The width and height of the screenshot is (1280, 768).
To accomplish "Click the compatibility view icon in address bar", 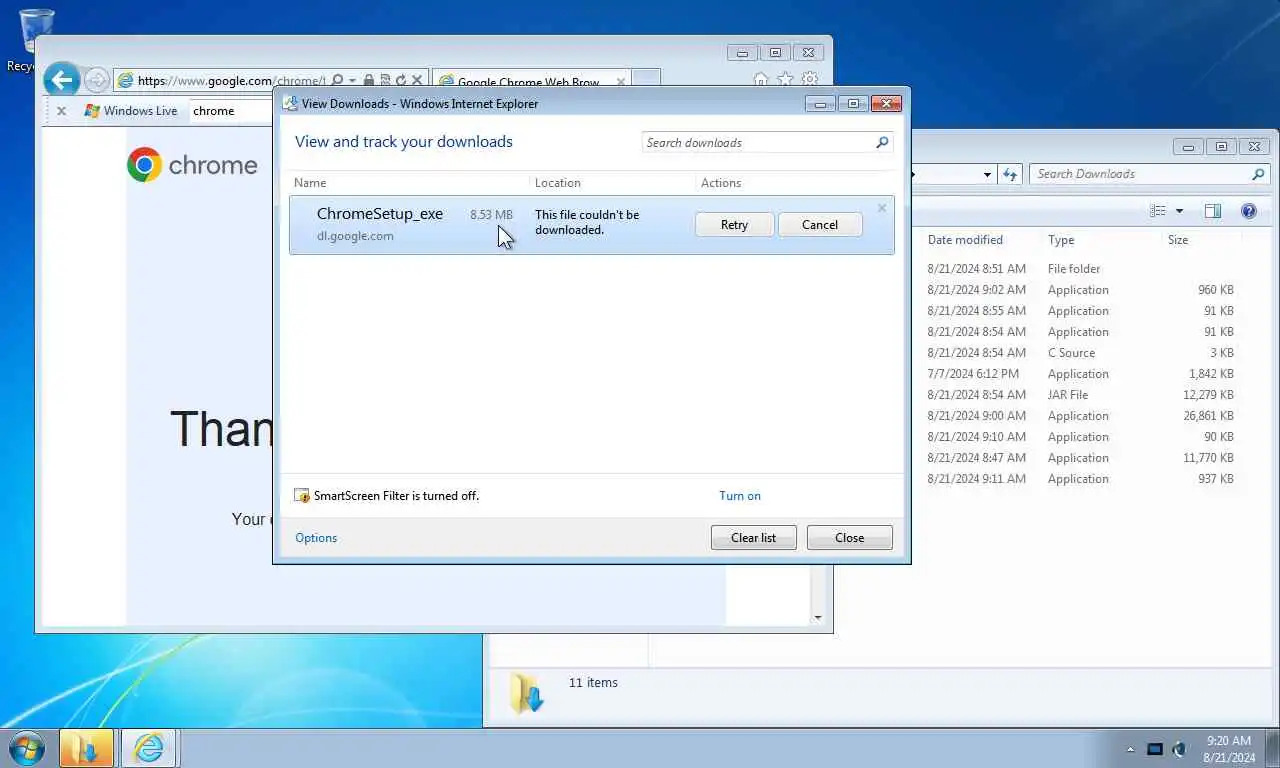I will (385, 80).
